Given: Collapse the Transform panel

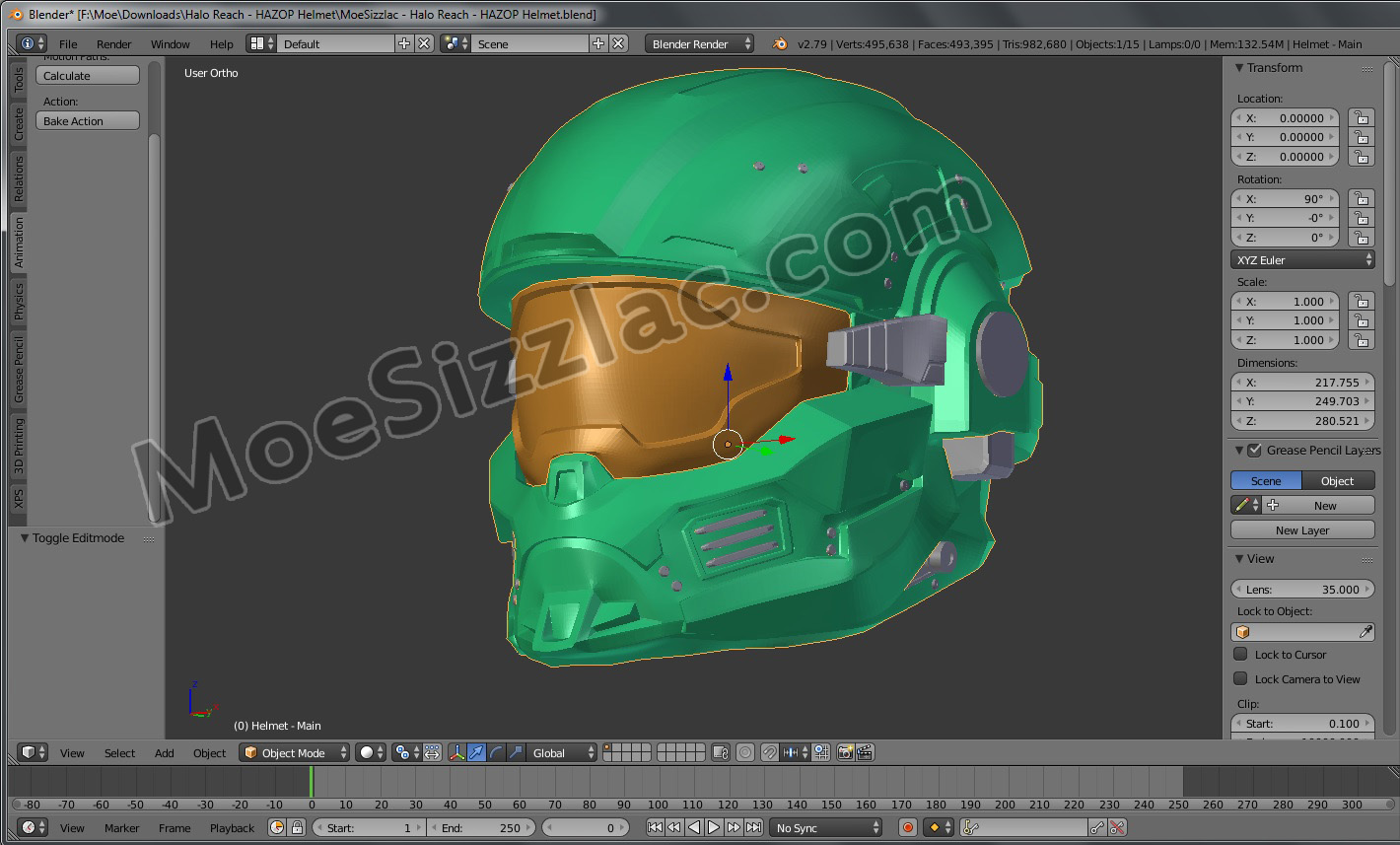Looking at the screenshot, I should (x=1240, y=68).
